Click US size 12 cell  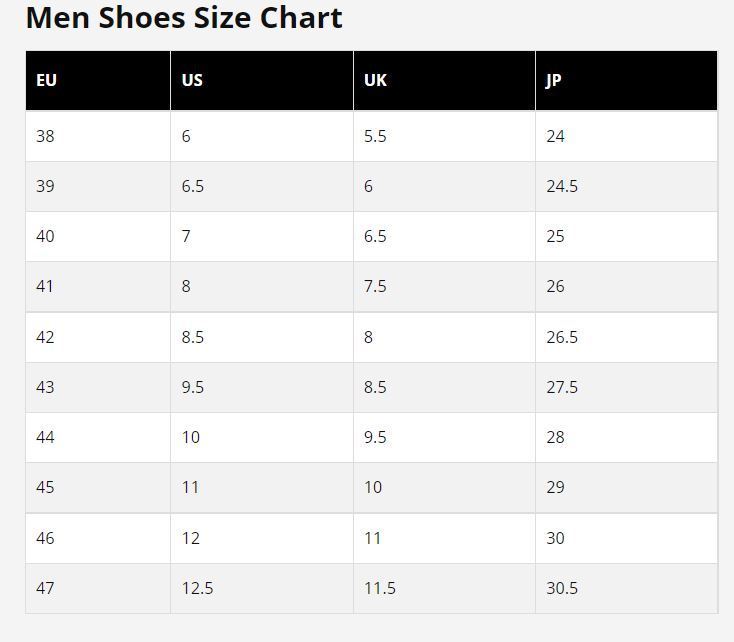point(262,539)
